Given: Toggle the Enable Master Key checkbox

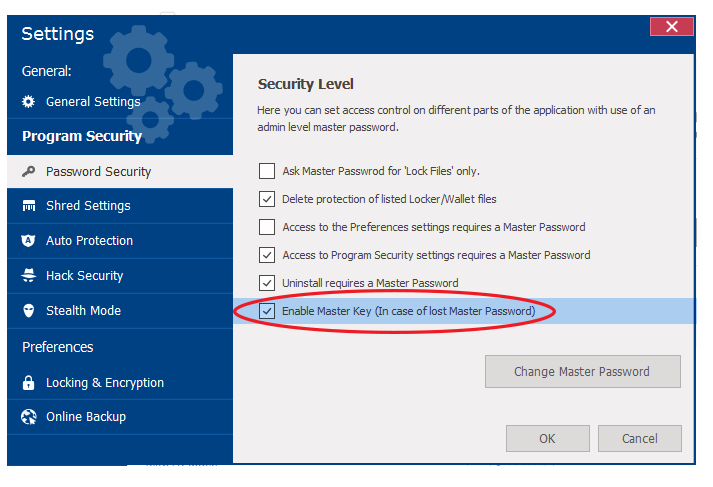Looking at the screenshot, I should pyautogui.click(x=267, y=311).
